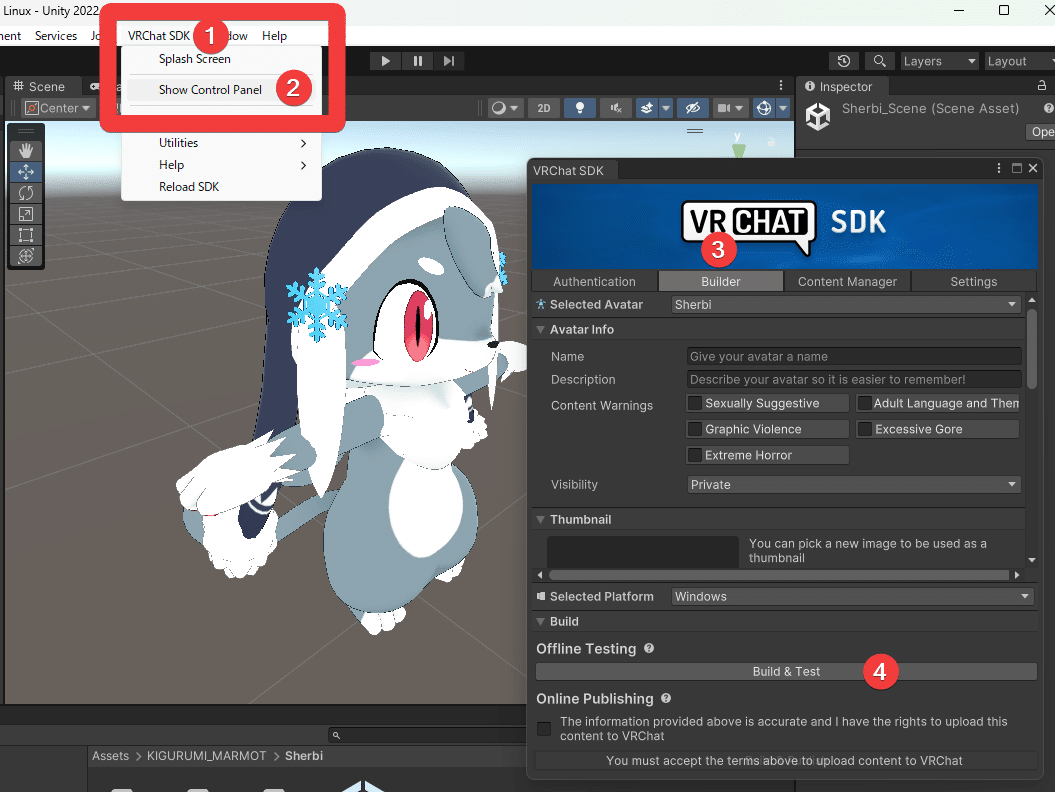Open the Builder tab
The height and width of the screenshot is (792, 1055).
click(721, 282)
